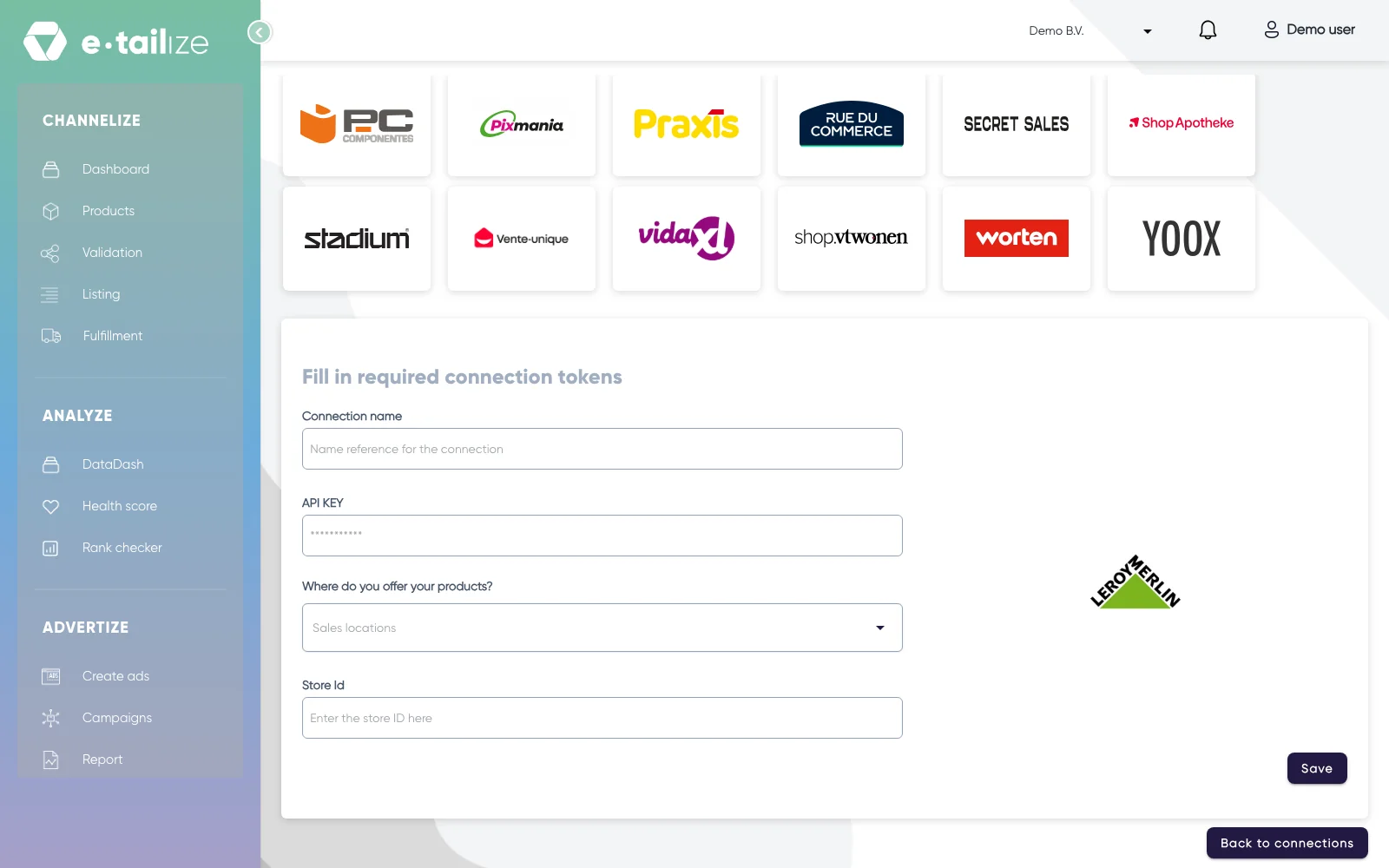Image resolution: width=1389 pixels, height=868 pixels.
Task: Open the Dashboard icon in sidebar
Action: pyautogui.click(x=51, y=169)
